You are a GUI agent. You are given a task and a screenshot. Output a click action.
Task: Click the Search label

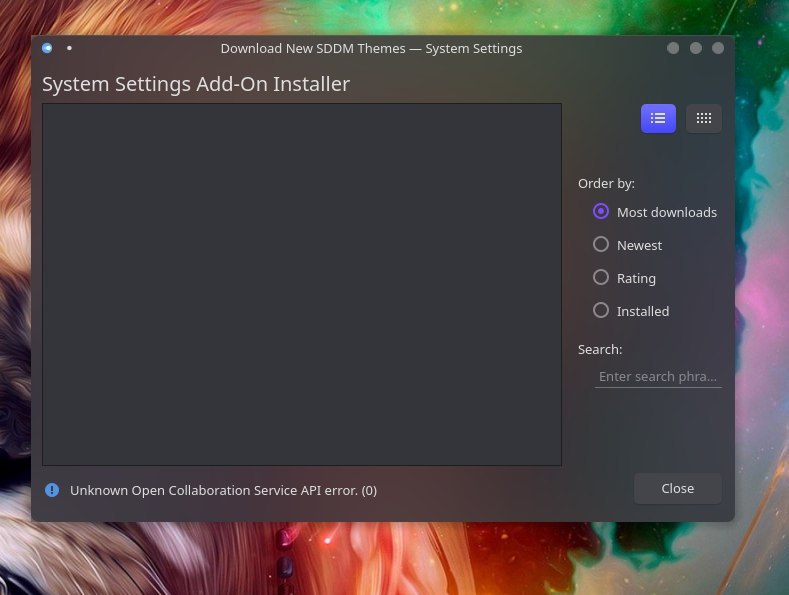coord(600,349)
